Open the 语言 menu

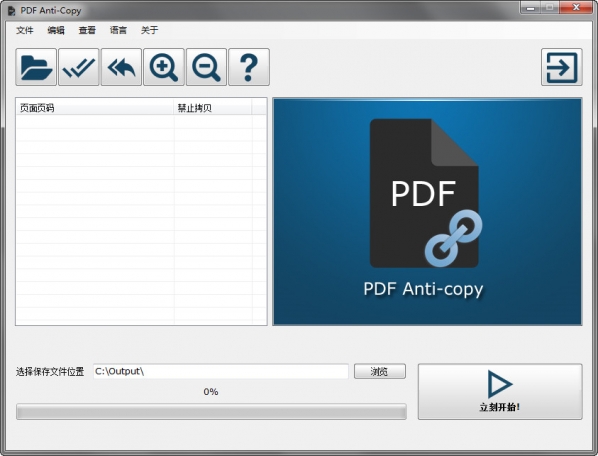pos(118,30)
